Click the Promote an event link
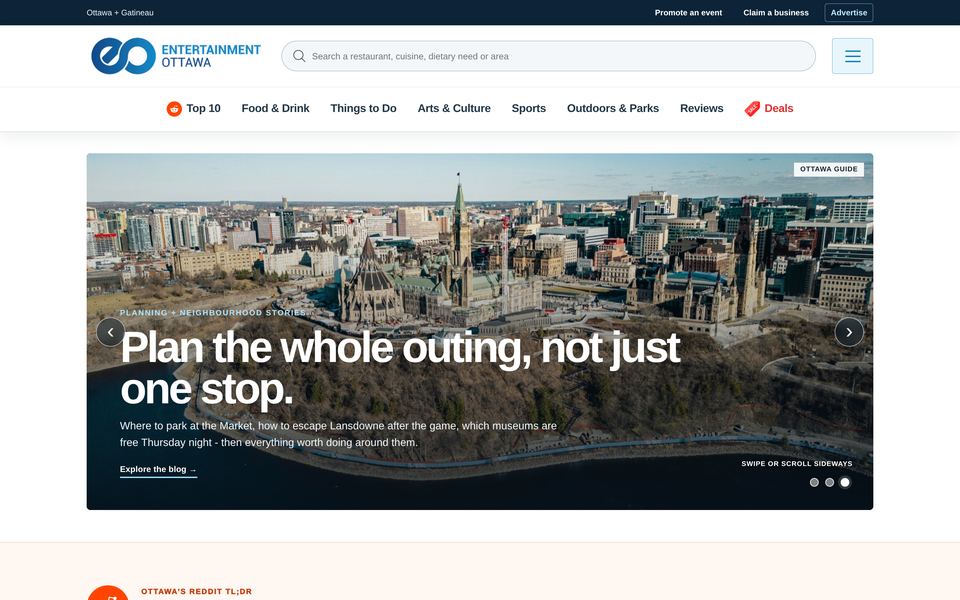This screenshot has width=960, height=600. pyautogui.click(x=688, y=12)
